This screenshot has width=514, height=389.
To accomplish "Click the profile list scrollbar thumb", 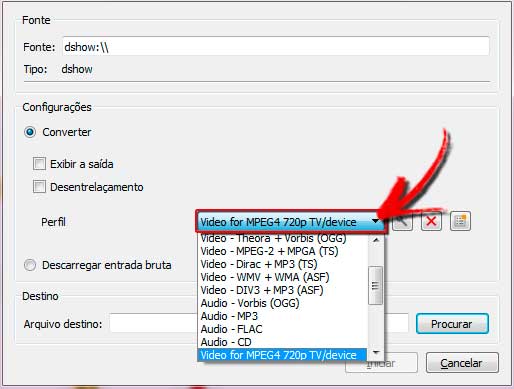I will coord(376,285).
